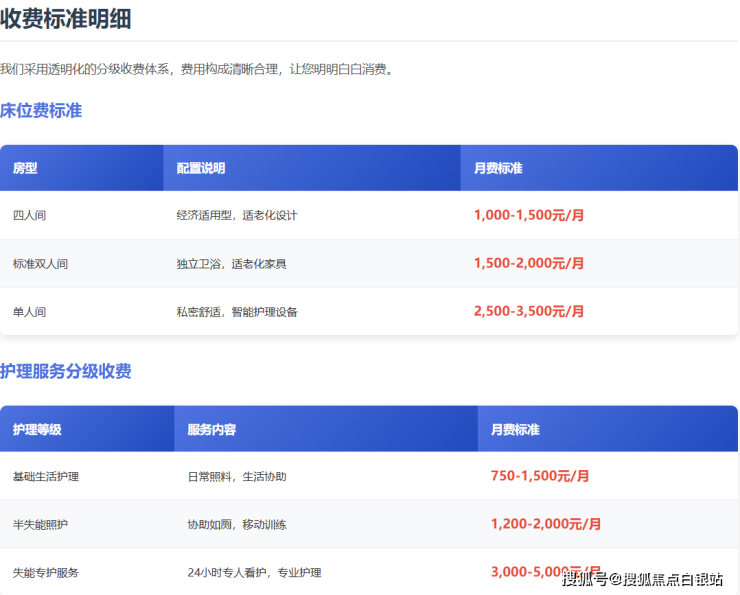Click the 护理等级 column header
Viewport: 740px width, 595px height.
pyautogui.click(x=37, y=429)
